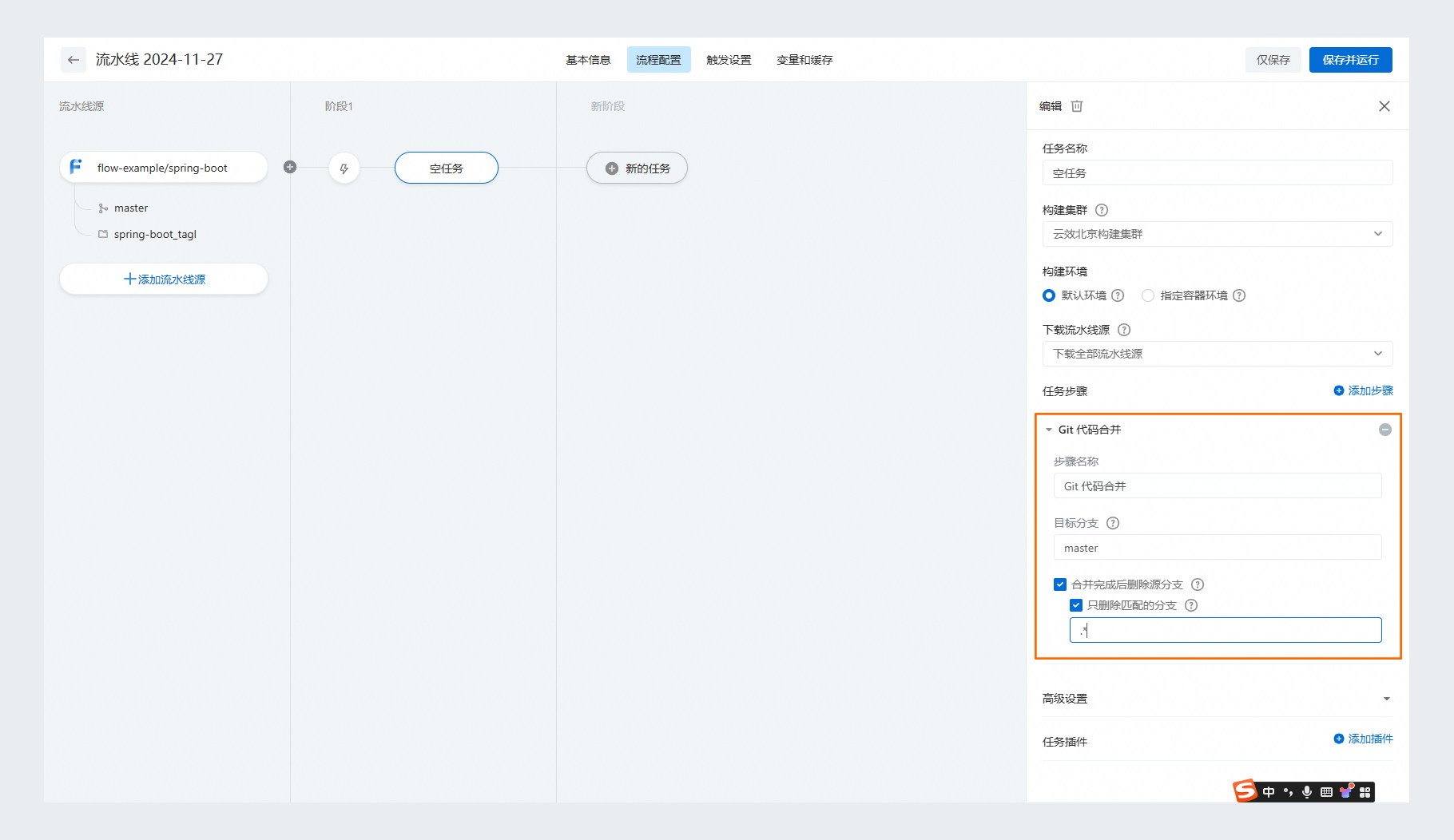The image size is (1454, 840).
Task: Select the flow-example/spring-boot source card
Action: (164, 168)
